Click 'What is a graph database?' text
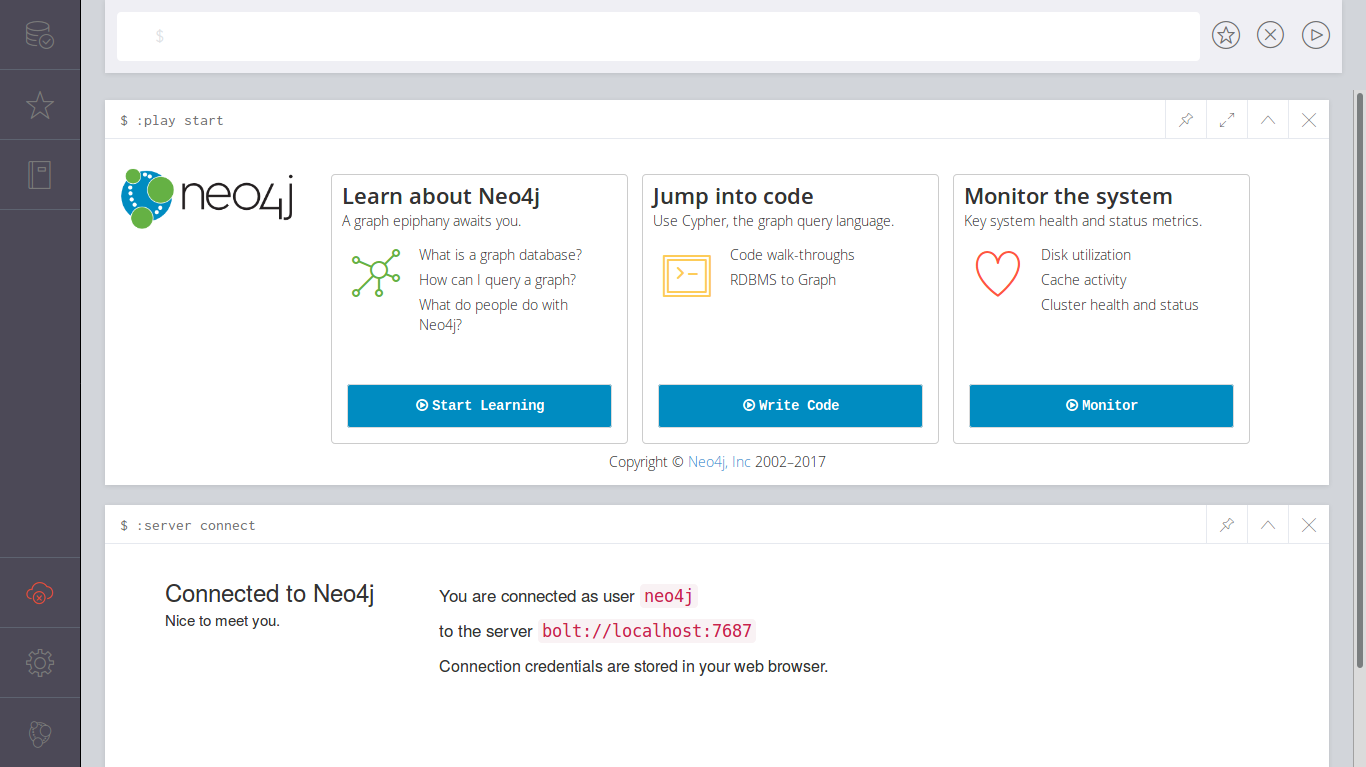Image resolution: width=1366 pixels, height=767 pixels. pos(500,255)
